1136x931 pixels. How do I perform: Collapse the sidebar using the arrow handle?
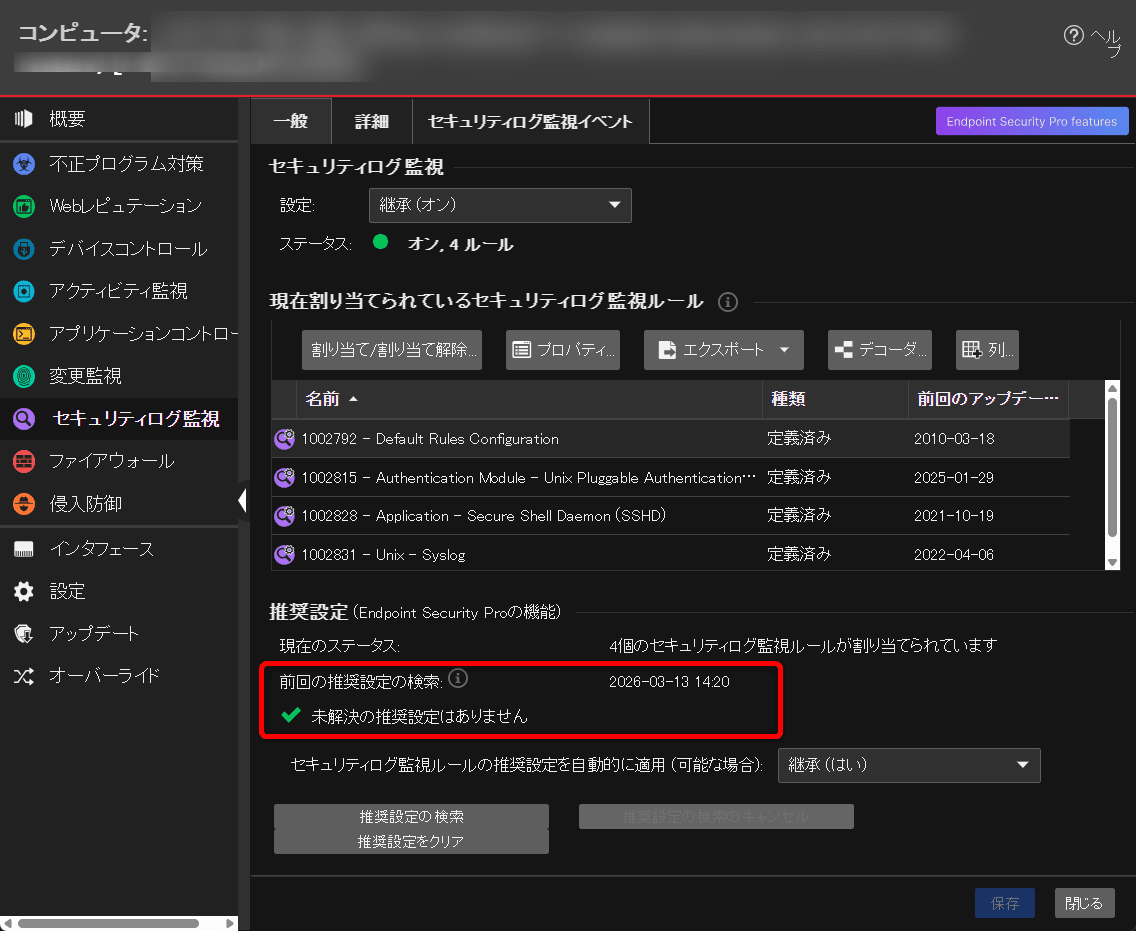(x=243, y=501)
